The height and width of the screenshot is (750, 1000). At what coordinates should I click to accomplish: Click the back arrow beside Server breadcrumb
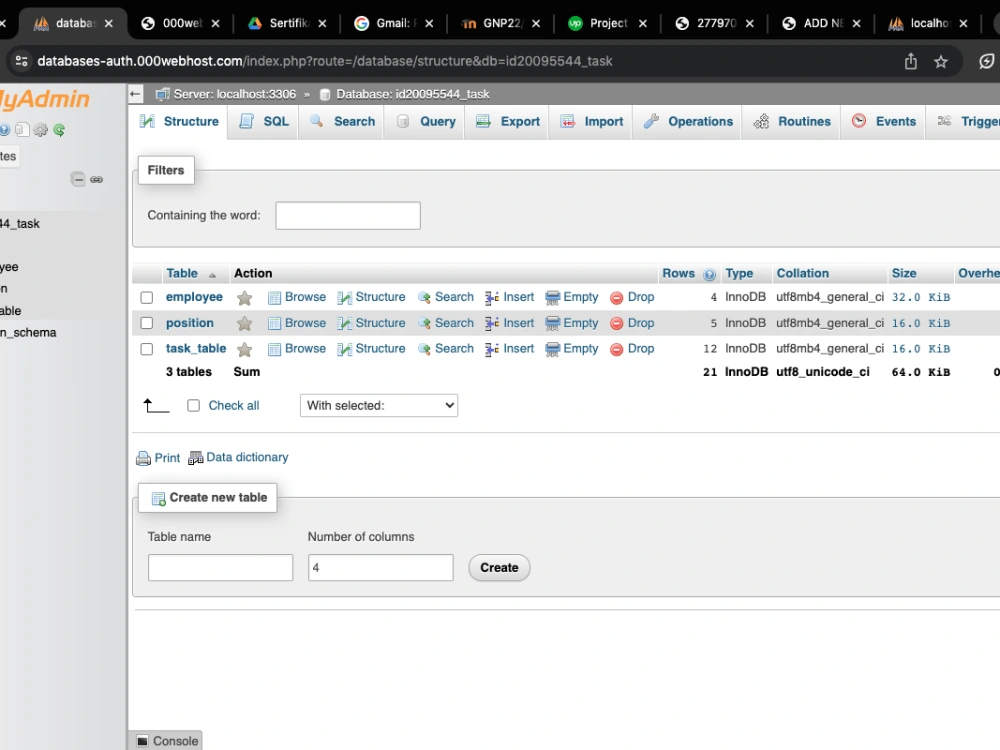[135, 94]
